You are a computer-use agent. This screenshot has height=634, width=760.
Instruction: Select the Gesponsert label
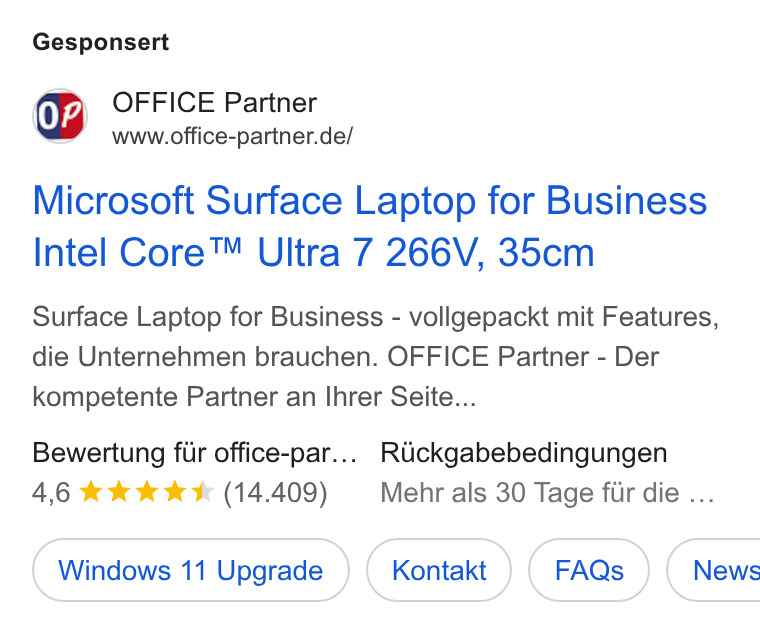pyautogui.click(x=101, y=43)
